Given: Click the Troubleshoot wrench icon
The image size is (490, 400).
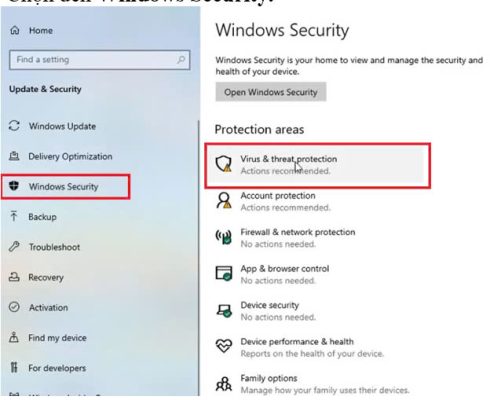Looking at the screenshot, I should [x=14, y=247].
